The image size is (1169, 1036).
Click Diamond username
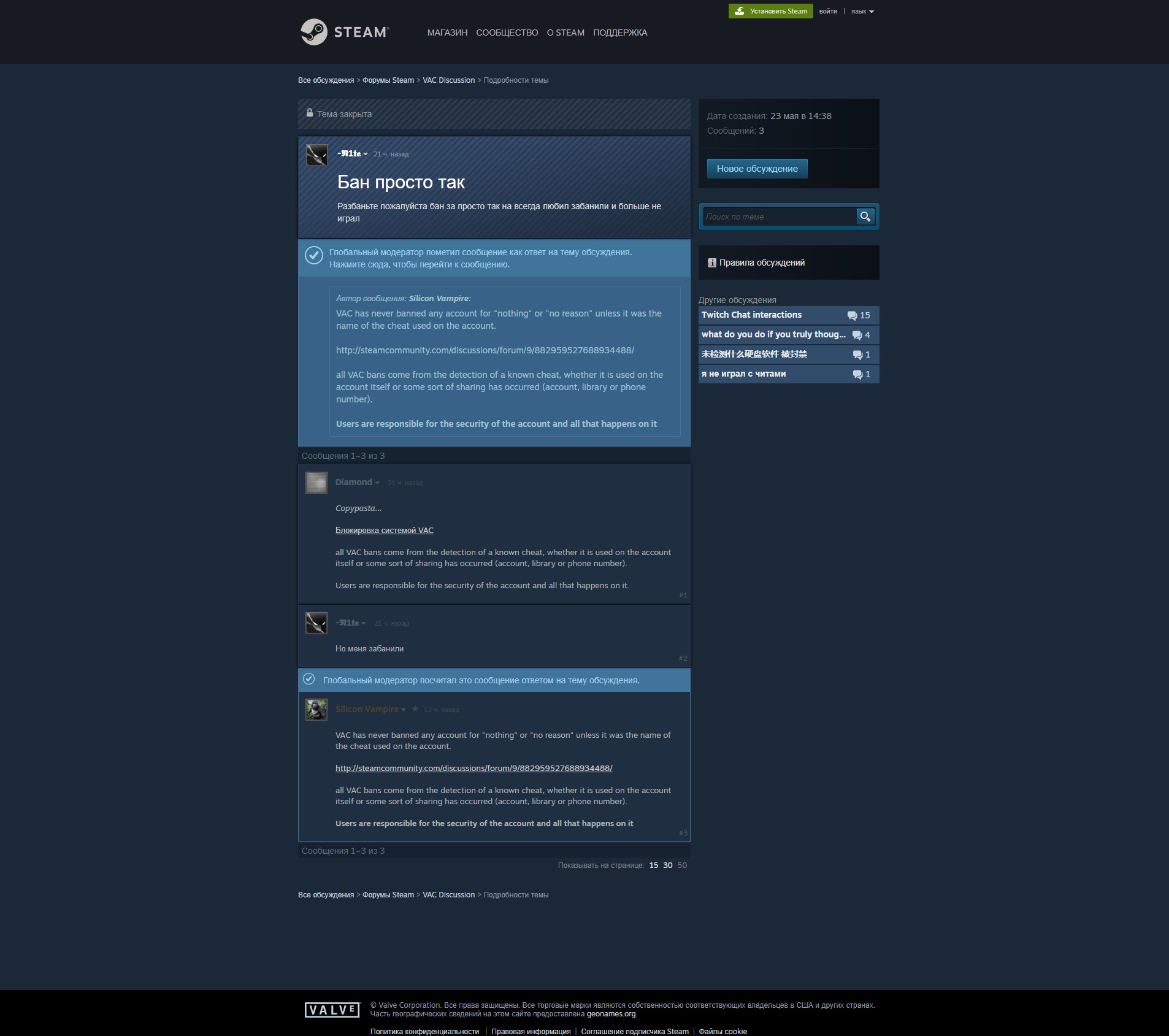click(x=354, y=483)
